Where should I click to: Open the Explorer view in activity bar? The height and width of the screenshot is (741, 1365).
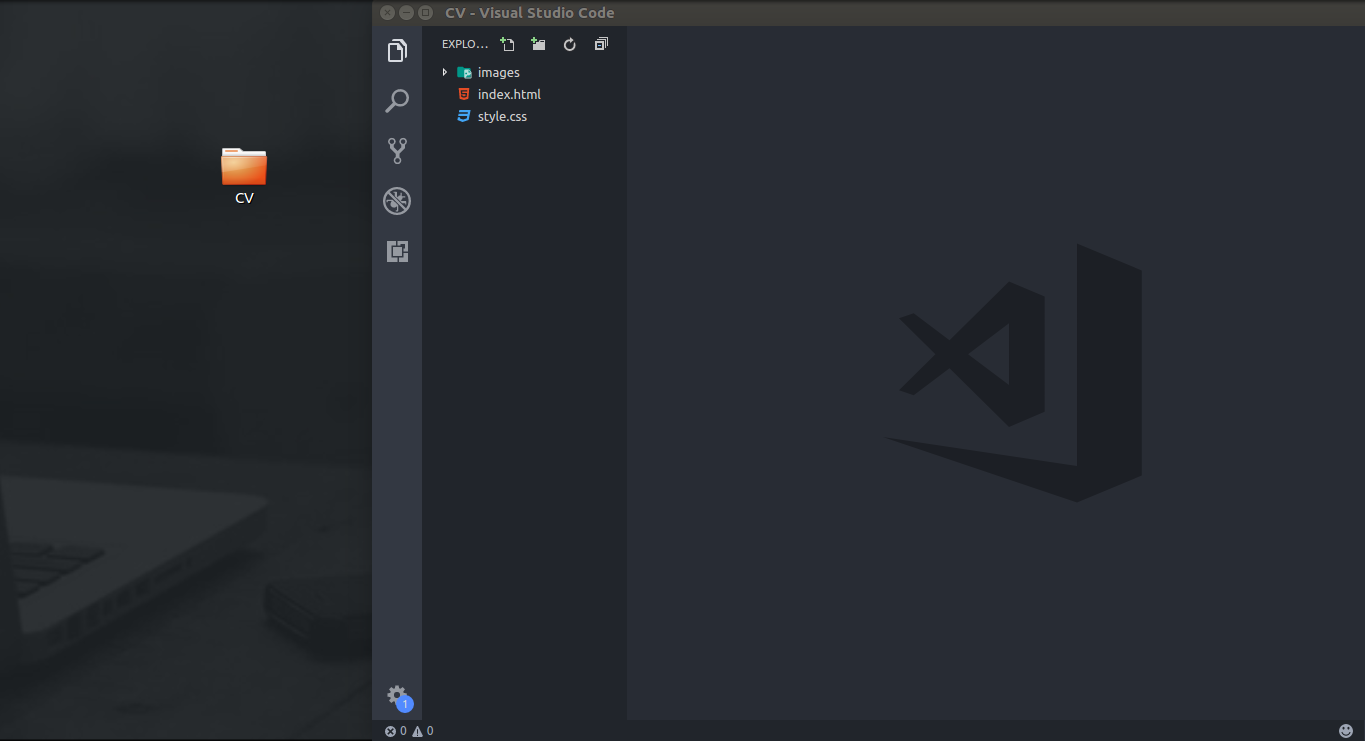click(x=397, y=51)
